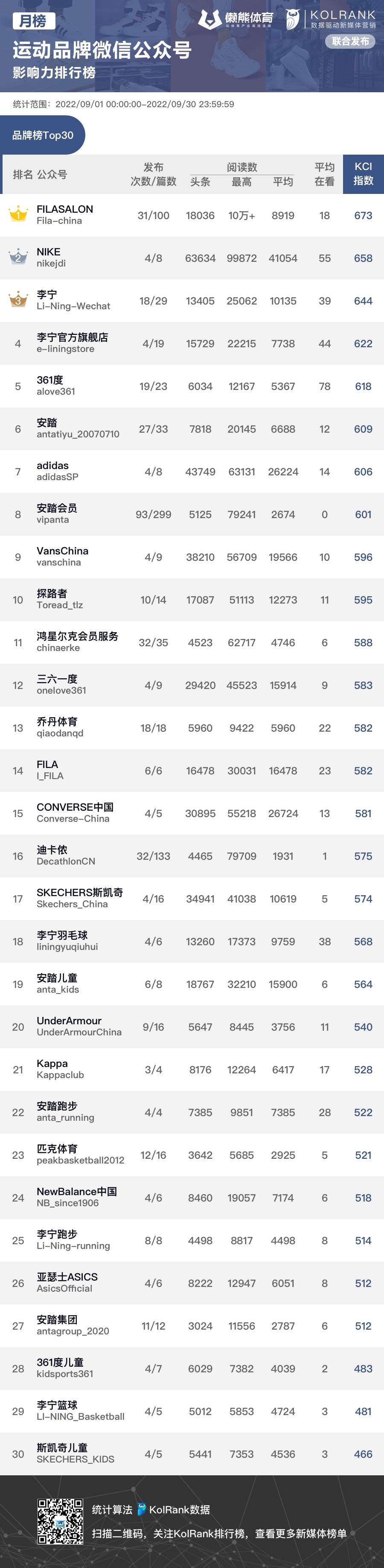
Task: Open the NIKE nikejdi account entry
Action: [x=51, y=257]
